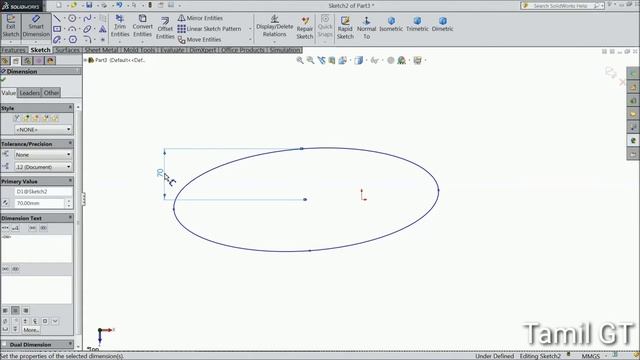Image resolution: width=640 pixels, height=360 pixels.
Task: Open the .12 (Document) precision dropdown
Action: tap(43, 167)
